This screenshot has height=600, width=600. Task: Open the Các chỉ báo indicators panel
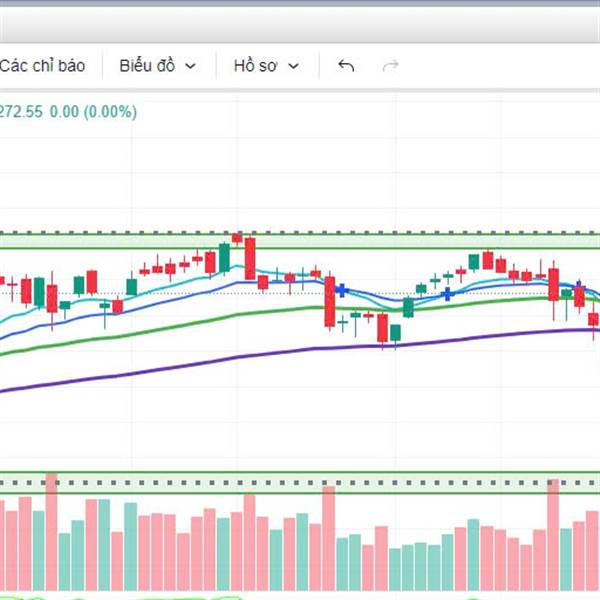click(42, 66)
